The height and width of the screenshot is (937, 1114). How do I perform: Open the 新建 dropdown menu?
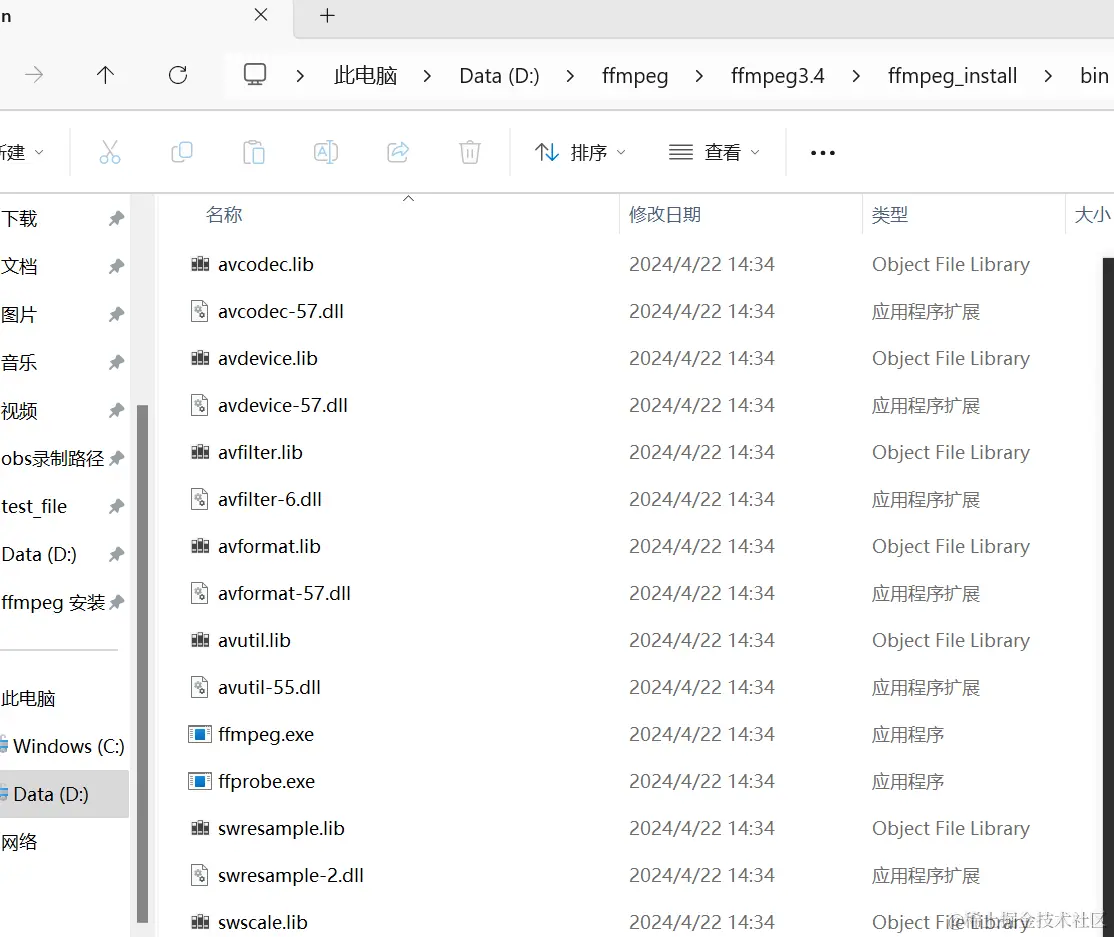pyautogui.click(x=21, y=152)
